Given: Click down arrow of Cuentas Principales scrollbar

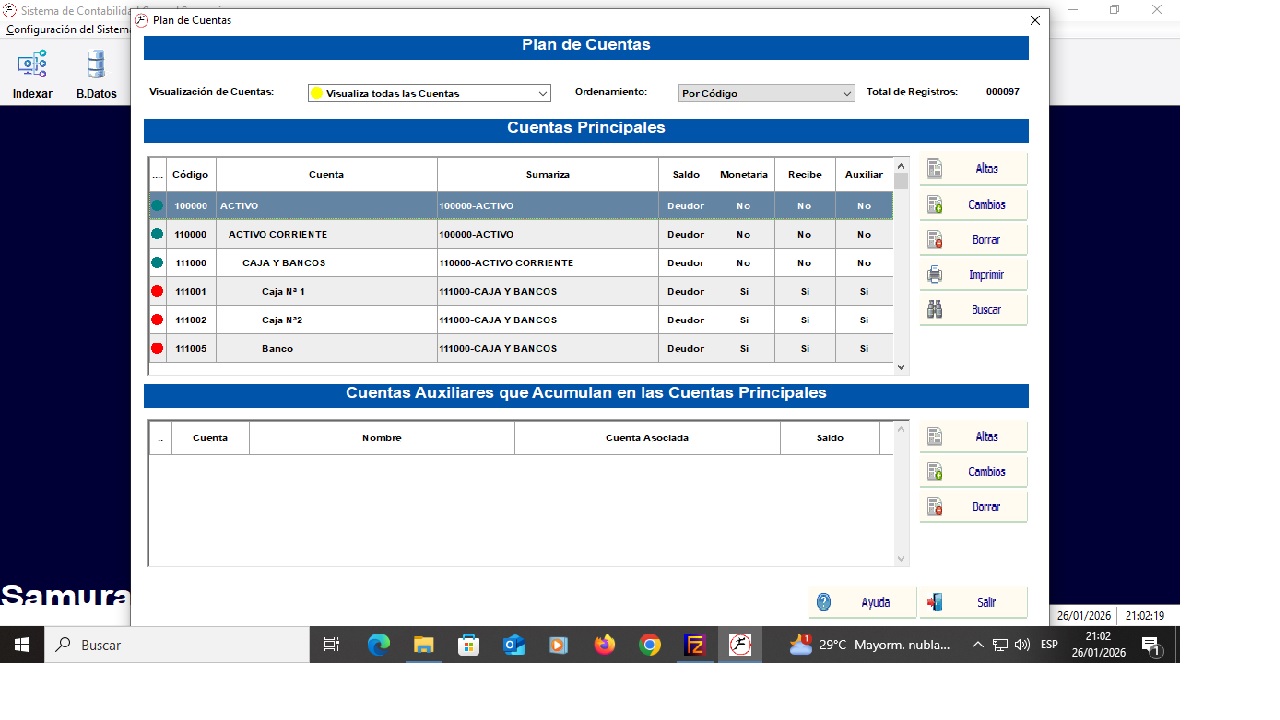Looking at the screenshot, I should tap(901, 367).
